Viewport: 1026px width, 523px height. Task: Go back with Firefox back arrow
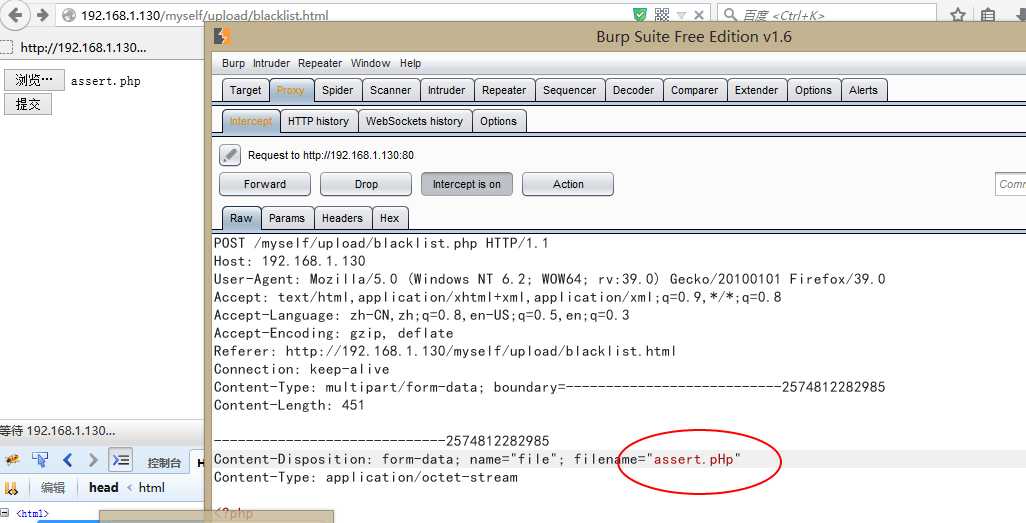click(15, 14)
